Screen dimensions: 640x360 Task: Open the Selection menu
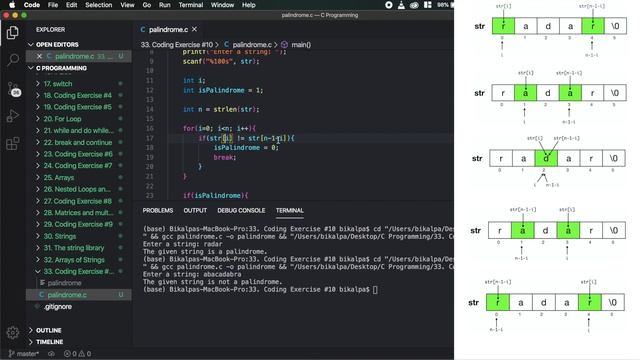98,5
